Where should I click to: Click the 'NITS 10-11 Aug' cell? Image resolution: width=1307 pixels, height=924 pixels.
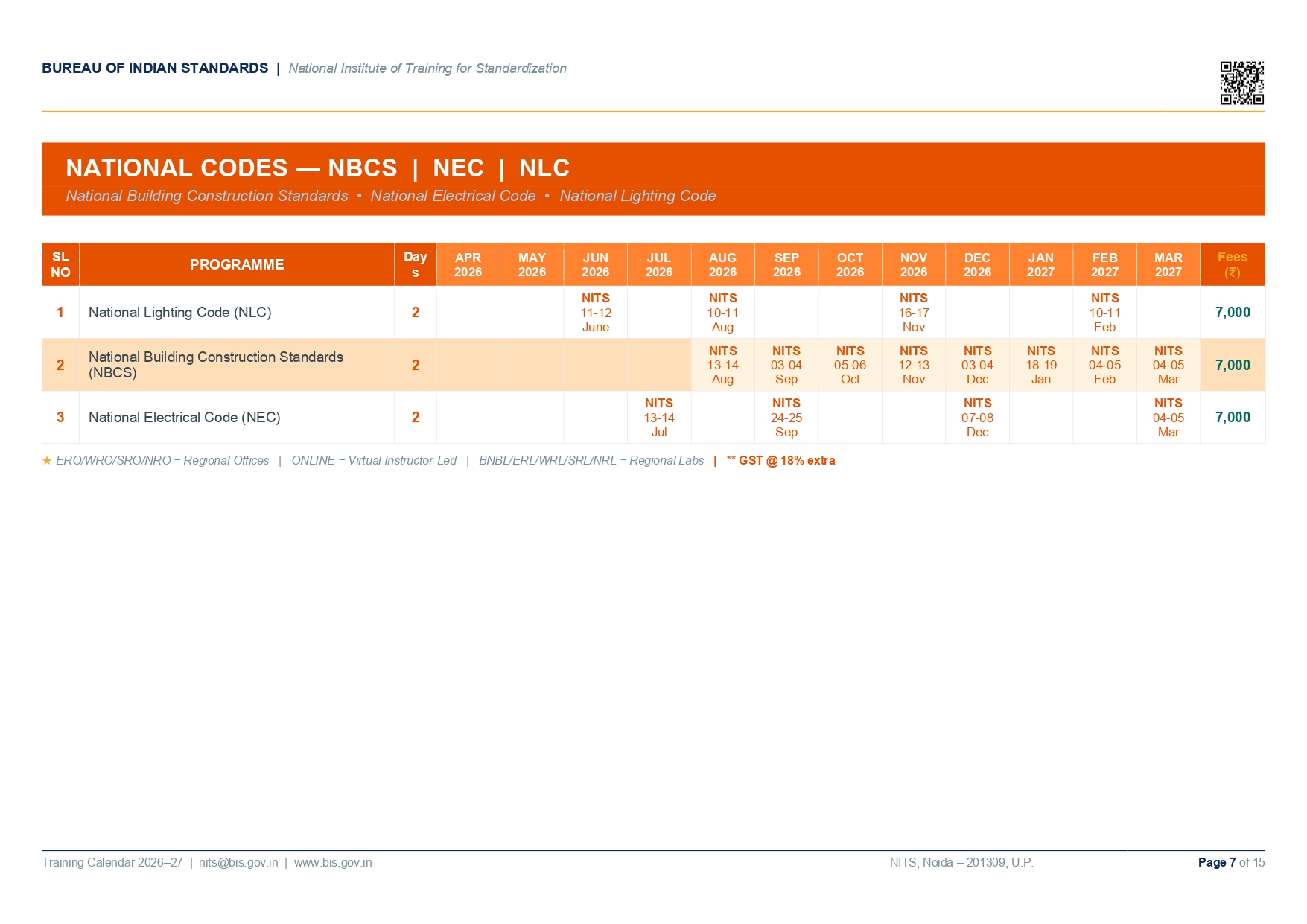(723, 313)
